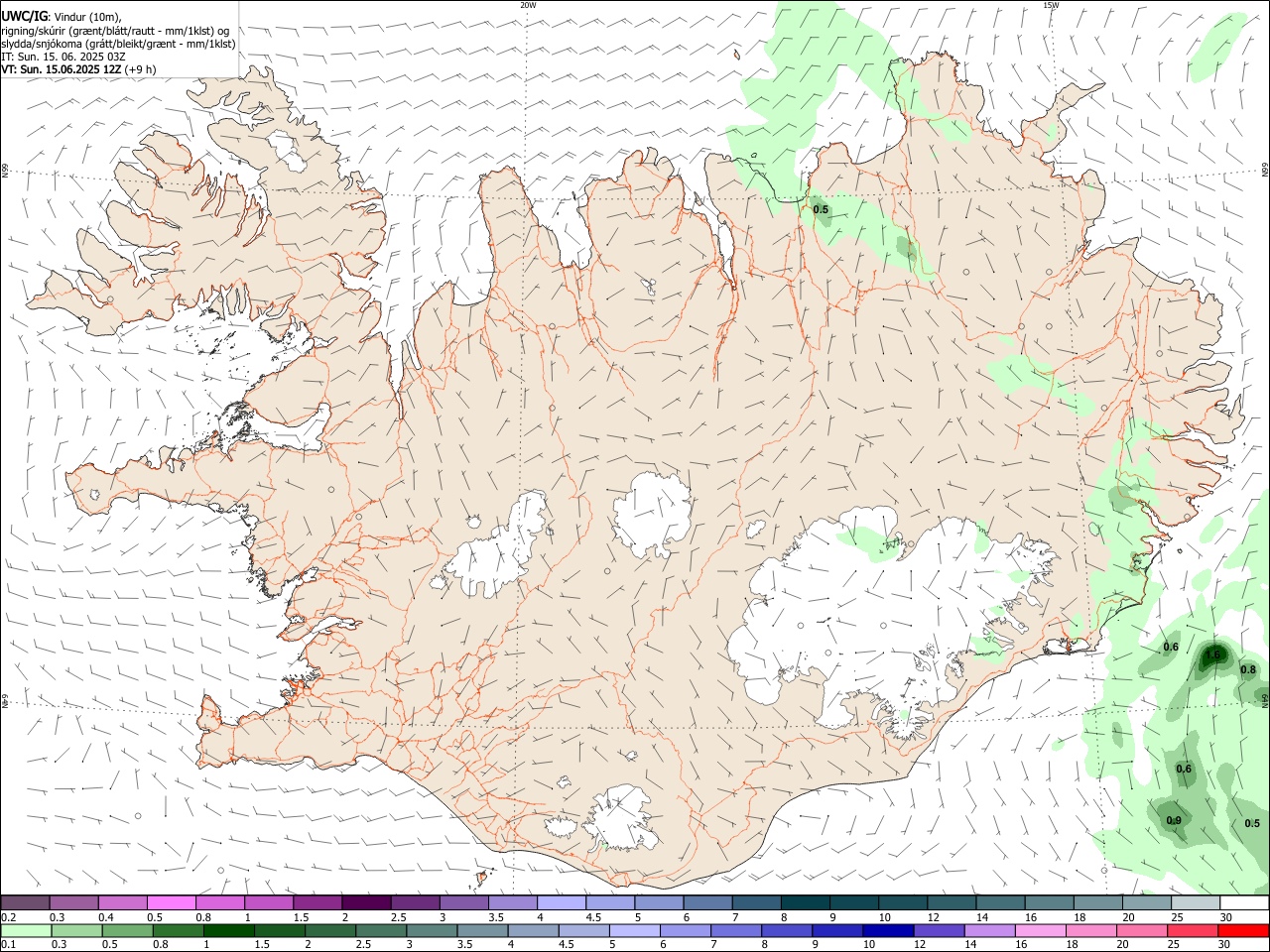Pick the top-row 0.3 purple swatch
The height and width of the screenshot is (952, 1270).
[x=73, y=902]
